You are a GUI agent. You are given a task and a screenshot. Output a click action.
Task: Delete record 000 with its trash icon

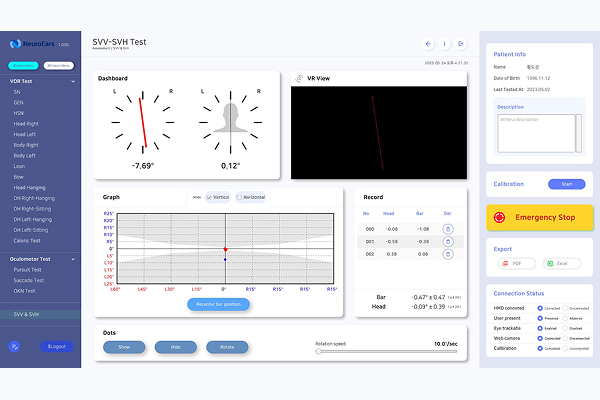coord(448,229)
